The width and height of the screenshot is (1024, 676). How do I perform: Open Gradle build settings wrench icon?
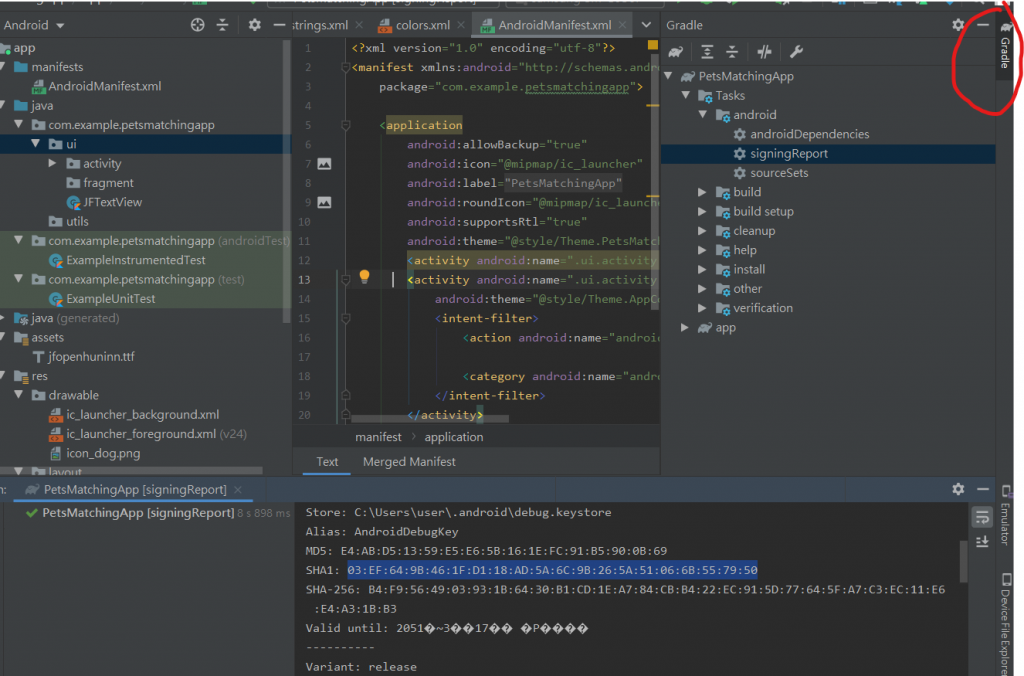[x=797, y=52]
